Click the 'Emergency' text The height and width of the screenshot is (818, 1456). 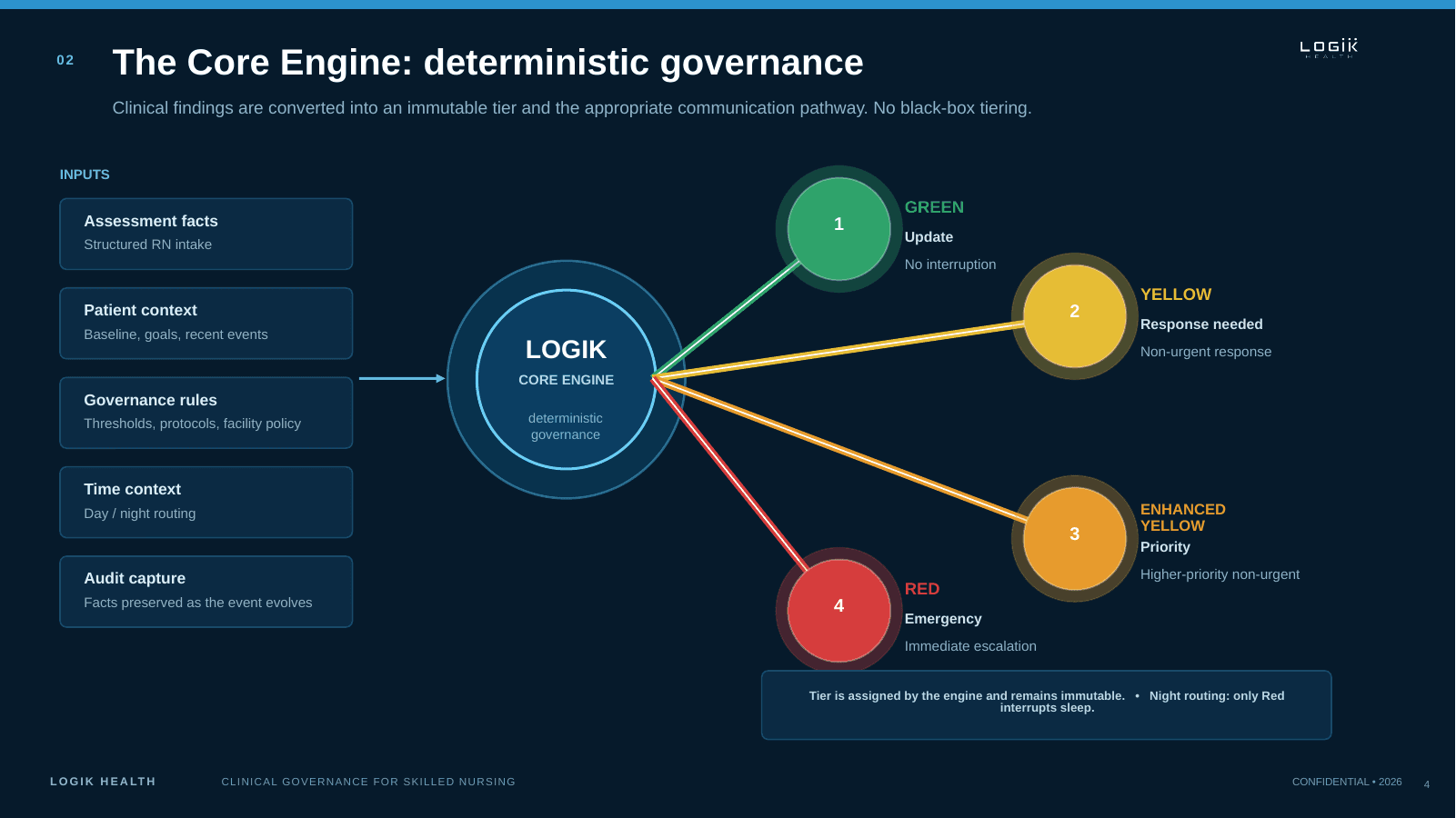click(x=943, y=619)
